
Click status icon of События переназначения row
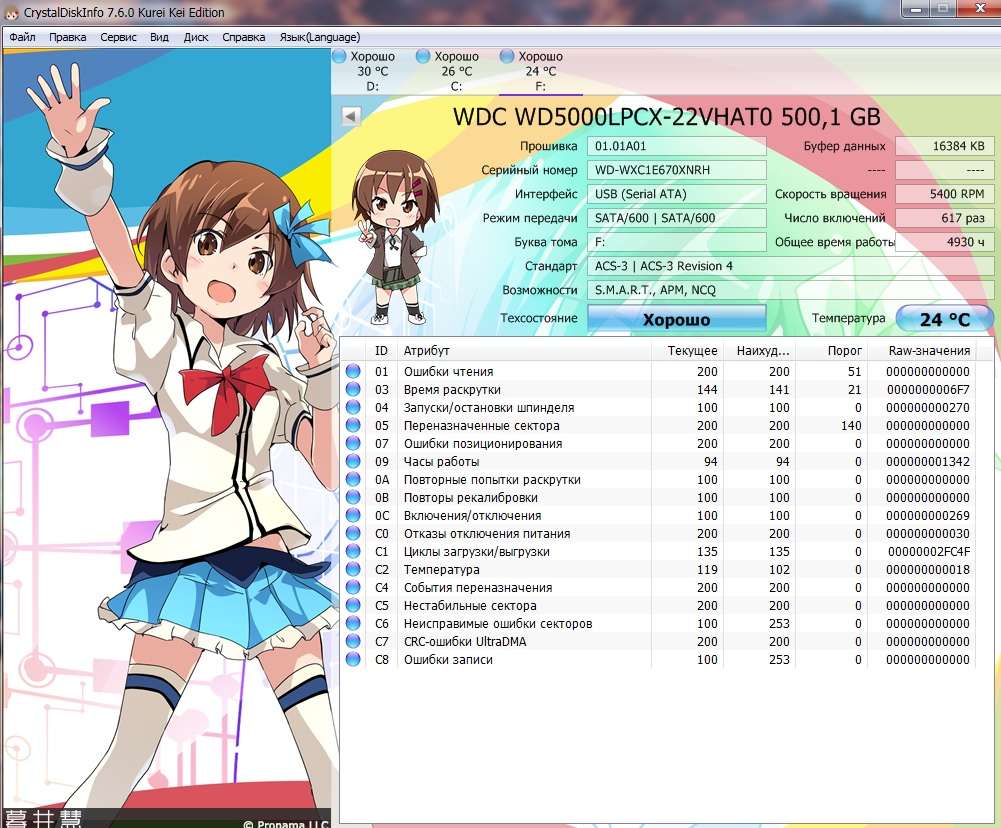pyautogui.click(x=353, y=587)
